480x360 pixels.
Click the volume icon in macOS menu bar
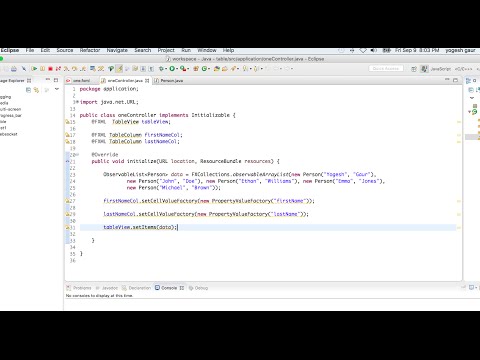coord(373,50)
